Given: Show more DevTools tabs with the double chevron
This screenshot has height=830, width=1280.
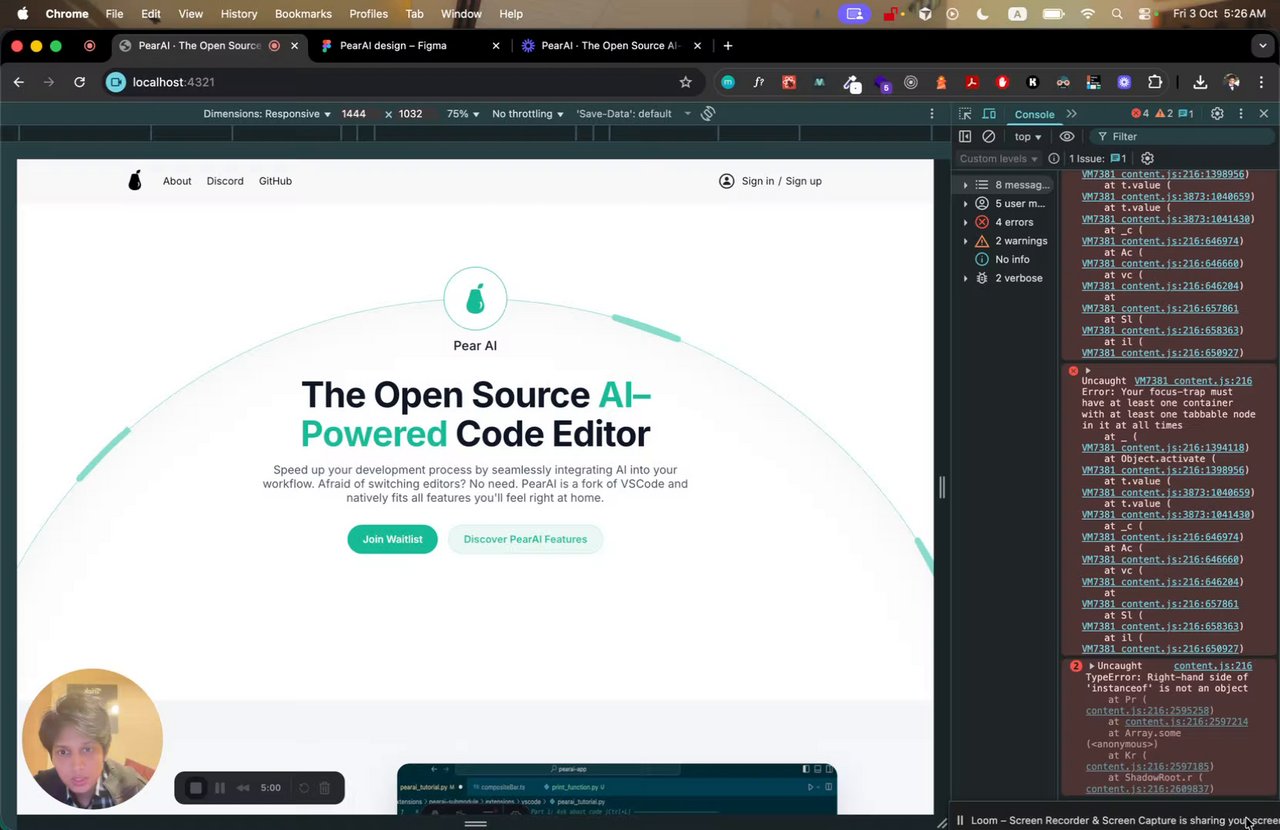Looking at the screenshot, I should point(1071,114).
